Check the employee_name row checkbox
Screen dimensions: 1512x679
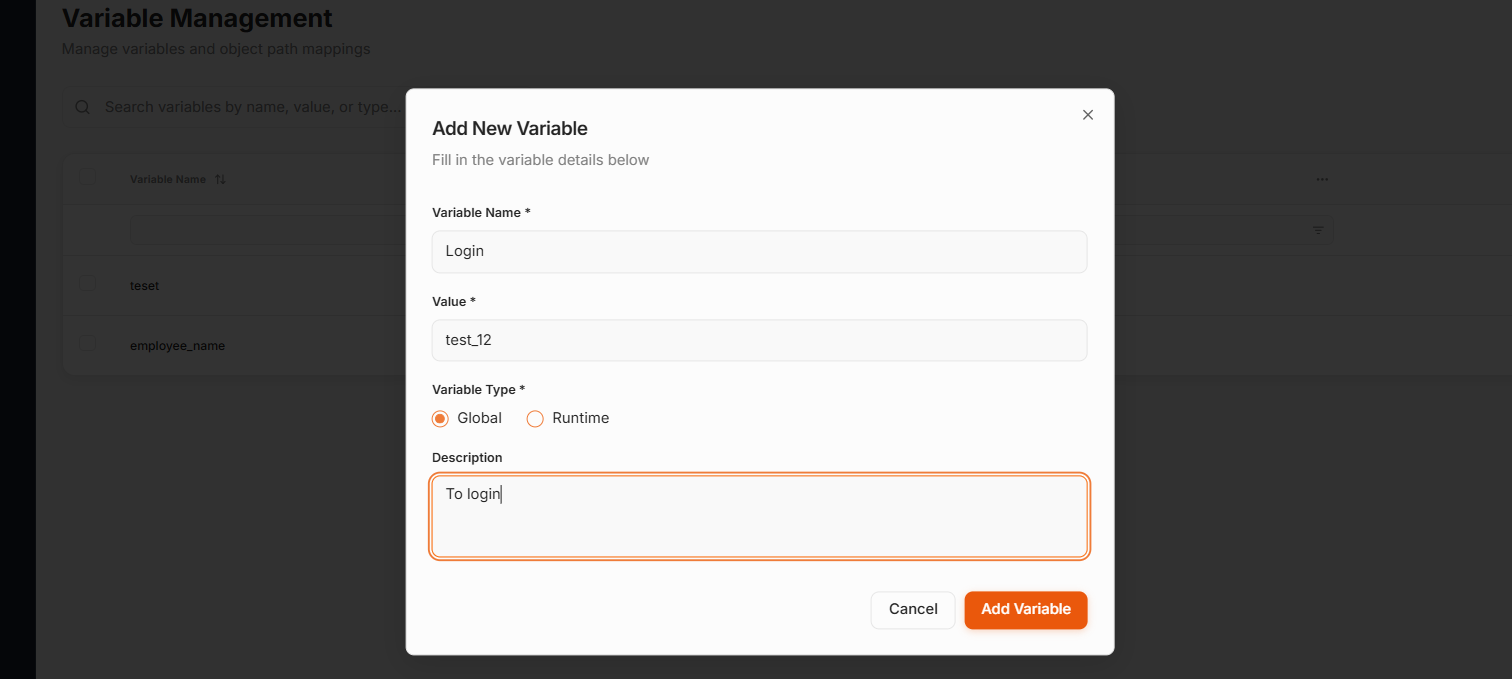[x=87, y=344]
